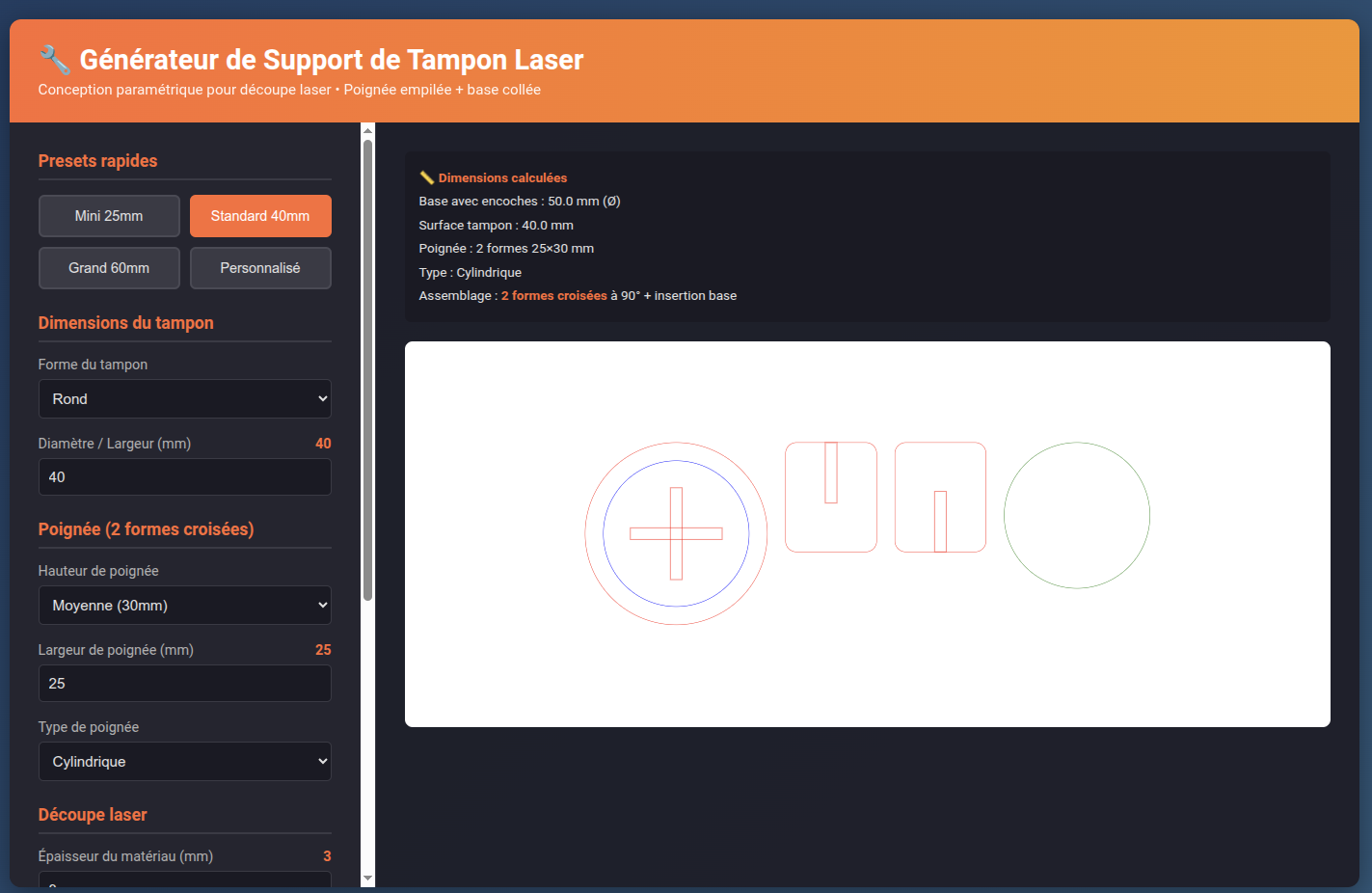This screenshot has width=1372, height=893.
Task: Expand the Hauteur de poignée dropdown
Action: (184, 606)
